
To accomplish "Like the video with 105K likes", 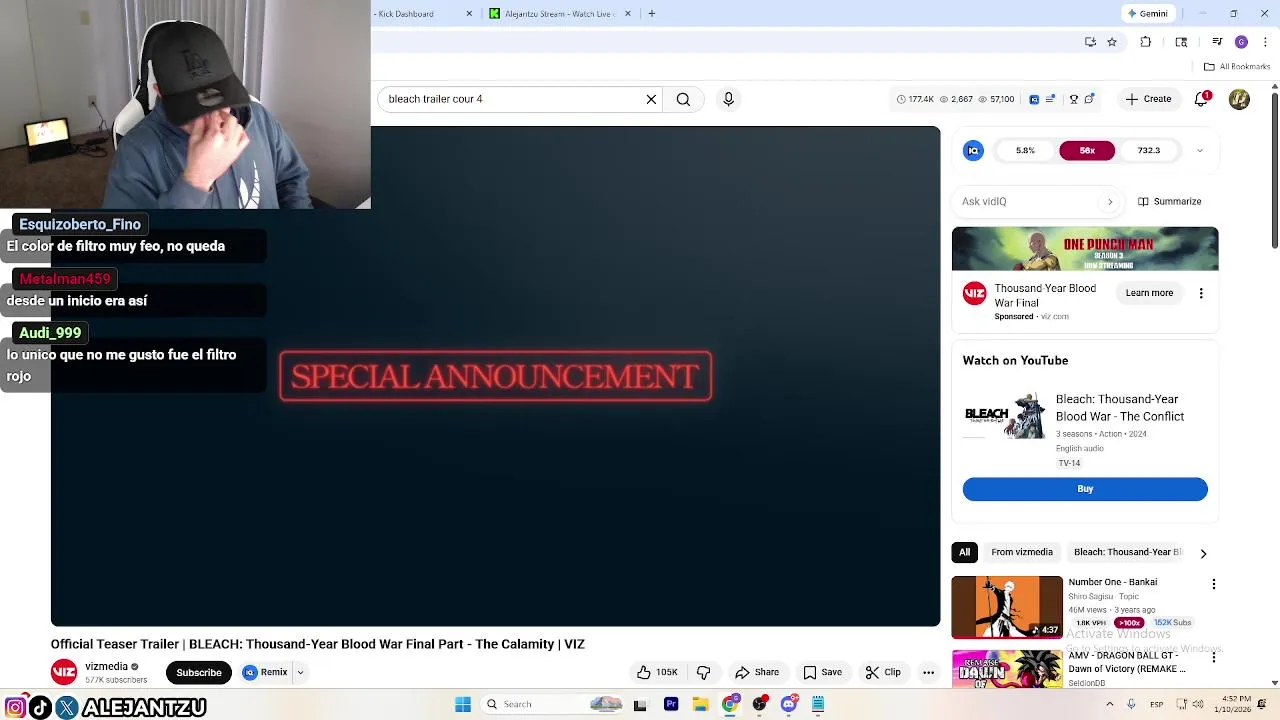I will click(x=657, y=672).
